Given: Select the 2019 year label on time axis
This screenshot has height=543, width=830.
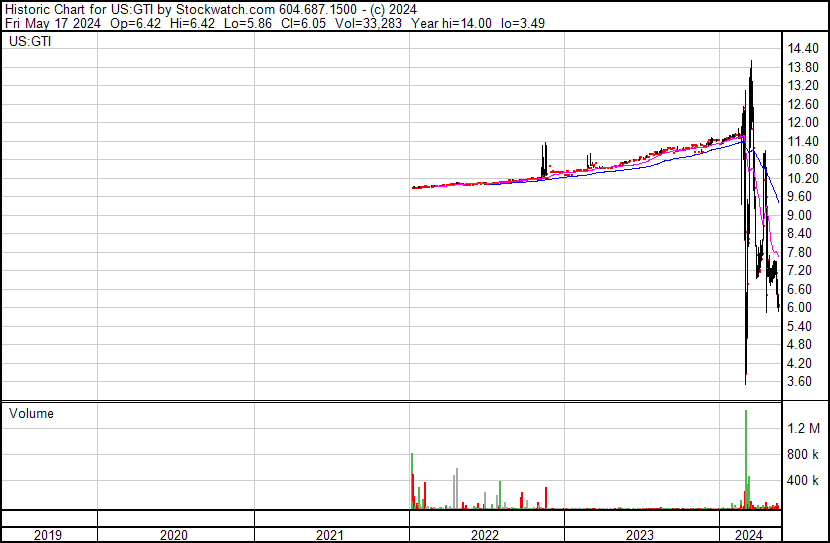Looking at the screenshot, I should [48, 535].
